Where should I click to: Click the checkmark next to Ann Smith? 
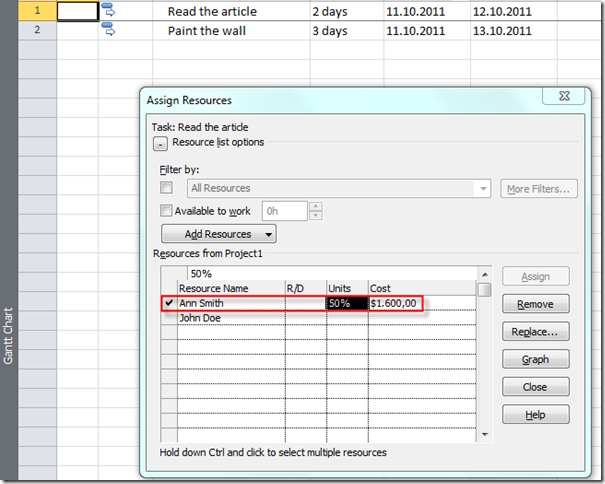pos(167,303)
